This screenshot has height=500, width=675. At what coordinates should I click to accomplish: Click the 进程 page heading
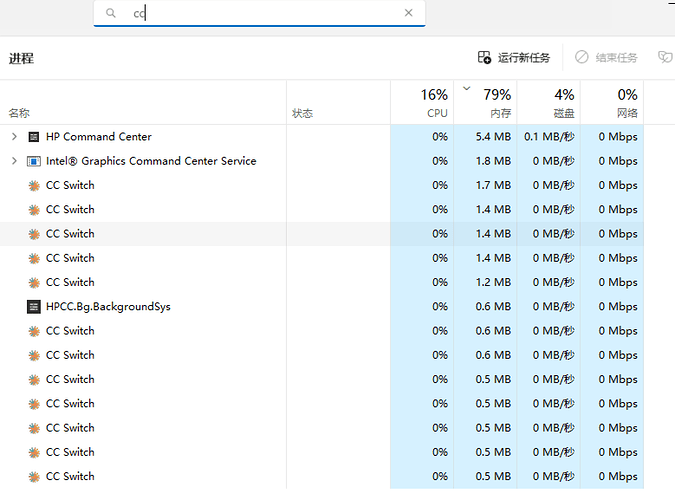pyautogui.click(x=21, y=58)
